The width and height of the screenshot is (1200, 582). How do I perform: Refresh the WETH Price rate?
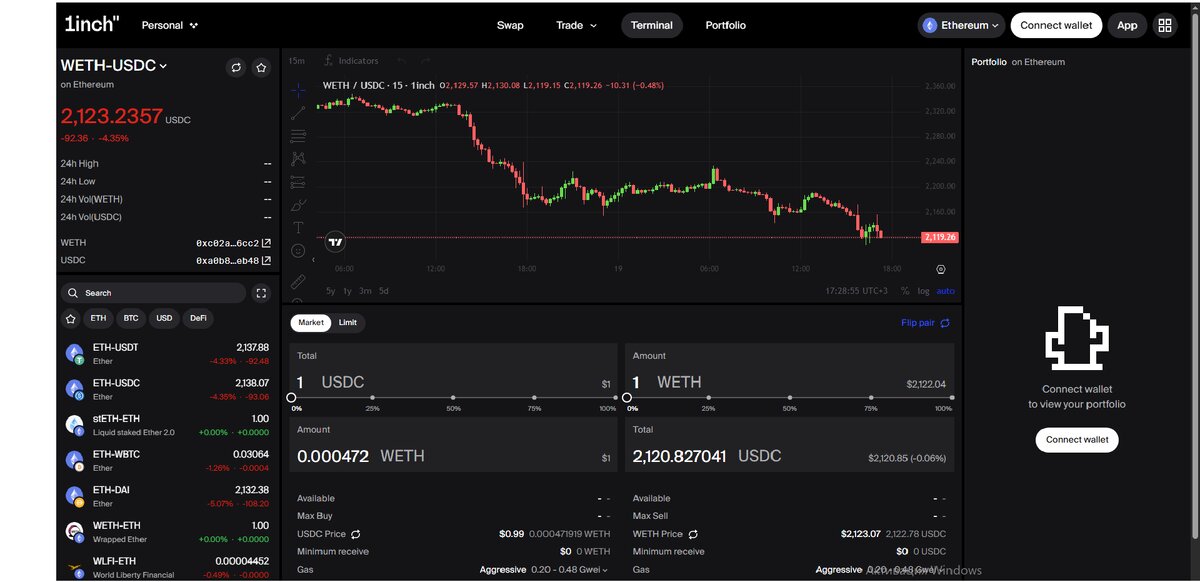click(693, 534)
